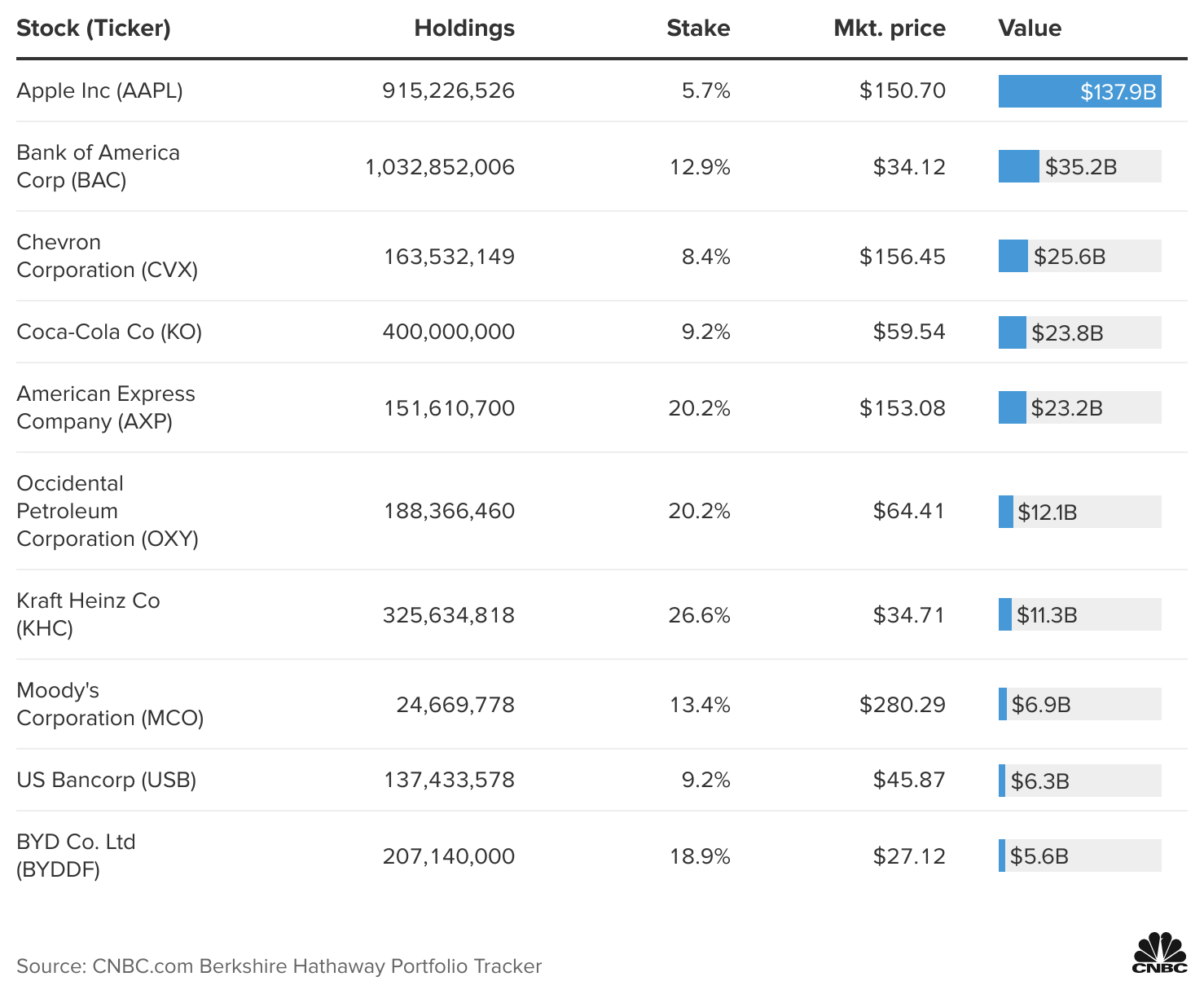Click the $35.2B bar for Bank of America
Screen dimensions: 1204x981
[1019, 166]
